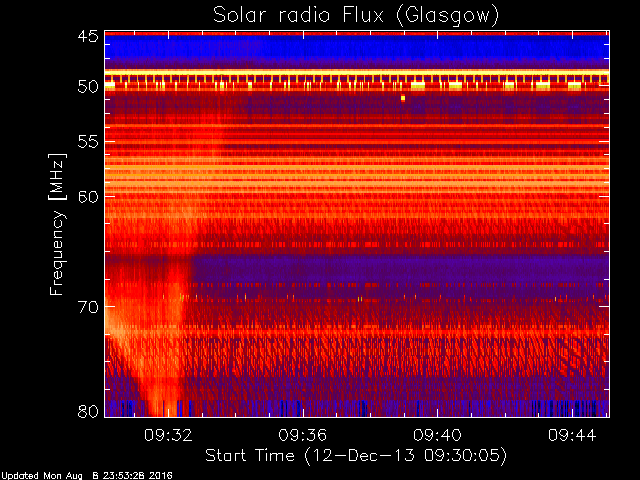Click the 50 frequency tick label

88,87
